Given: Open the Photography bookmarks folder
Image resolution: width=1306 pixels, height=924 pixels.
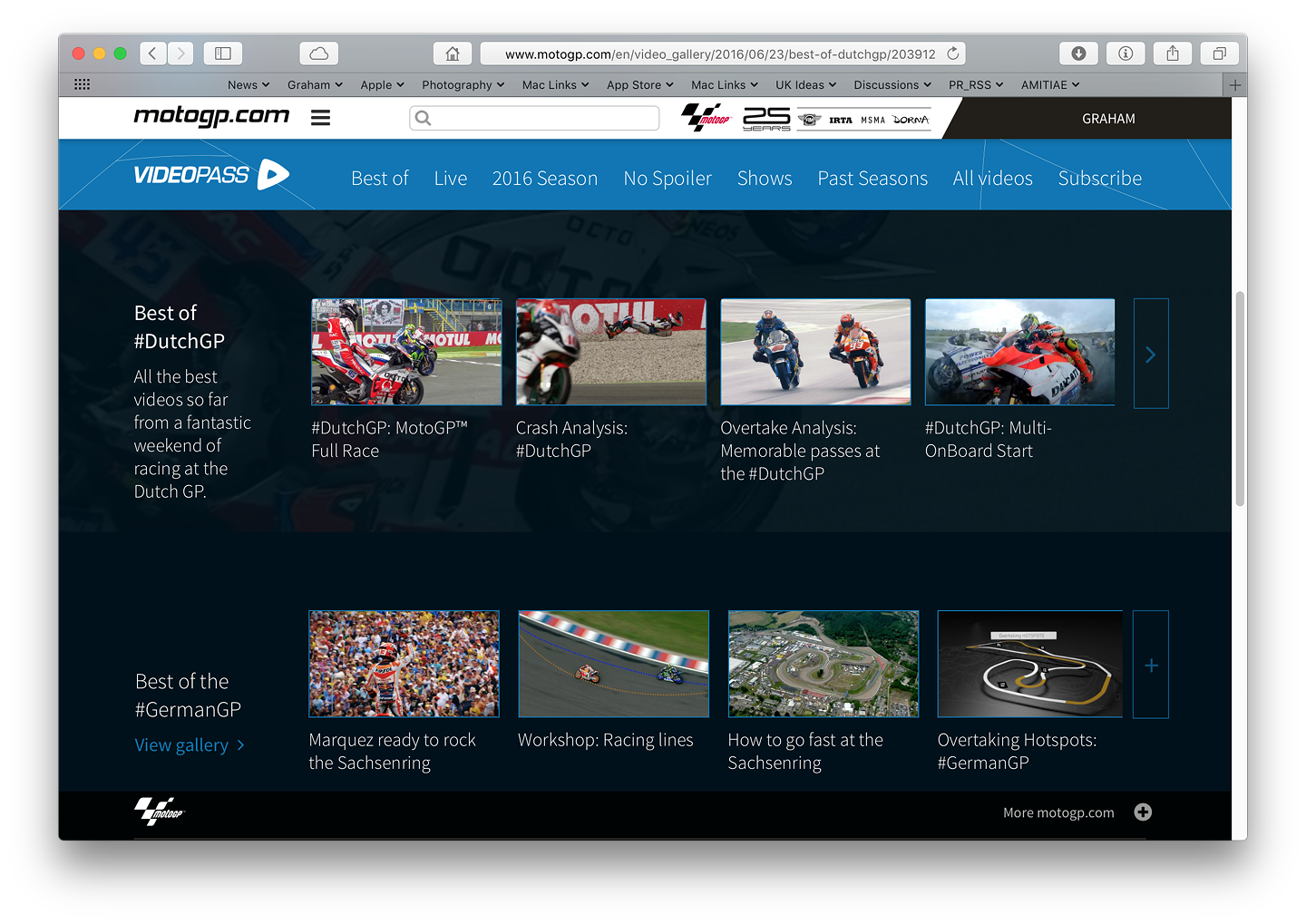Looking at the screenshot, I should point(463,85).
